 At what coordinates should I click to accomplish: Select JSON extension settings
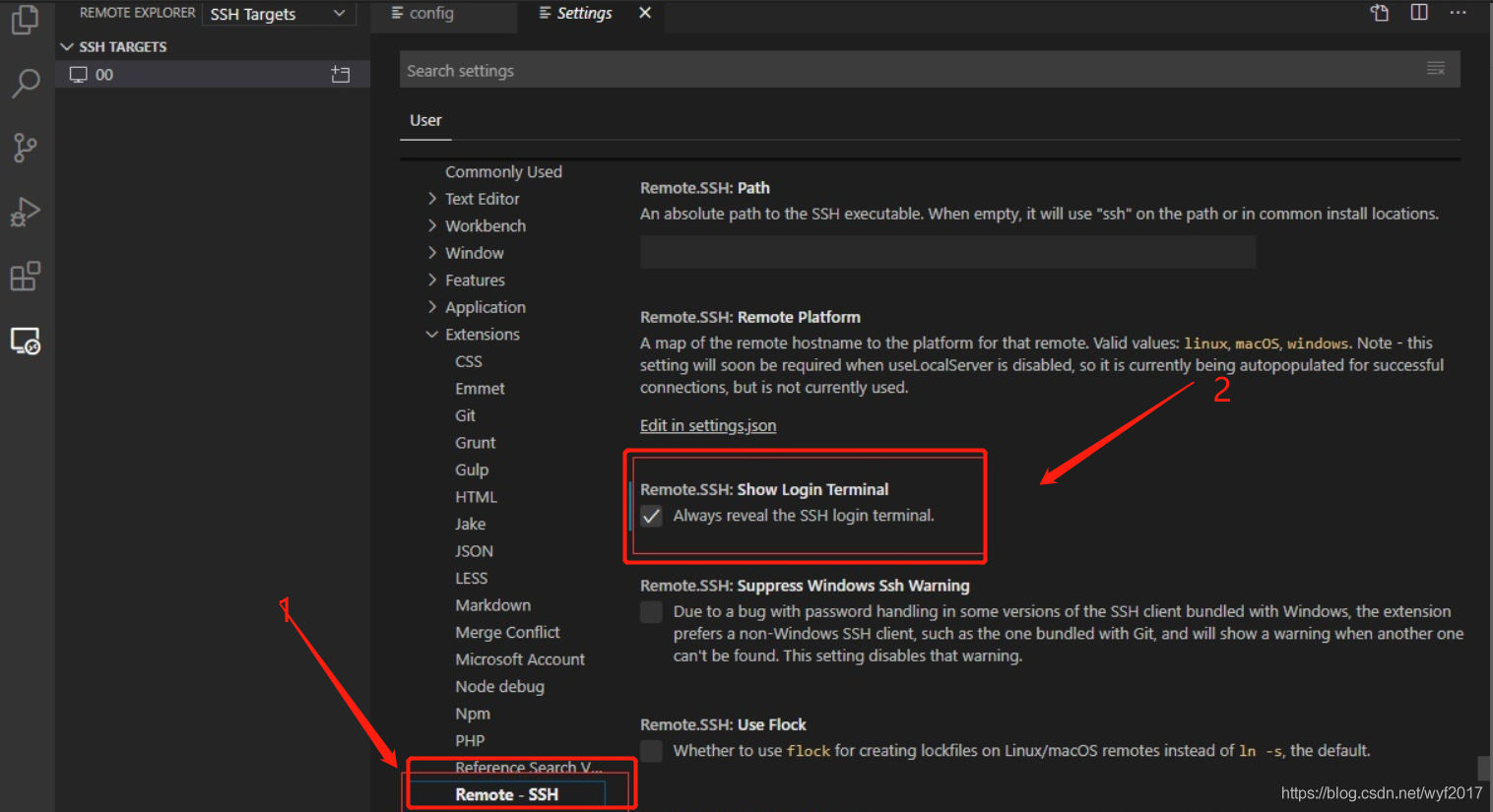[474, 551]
